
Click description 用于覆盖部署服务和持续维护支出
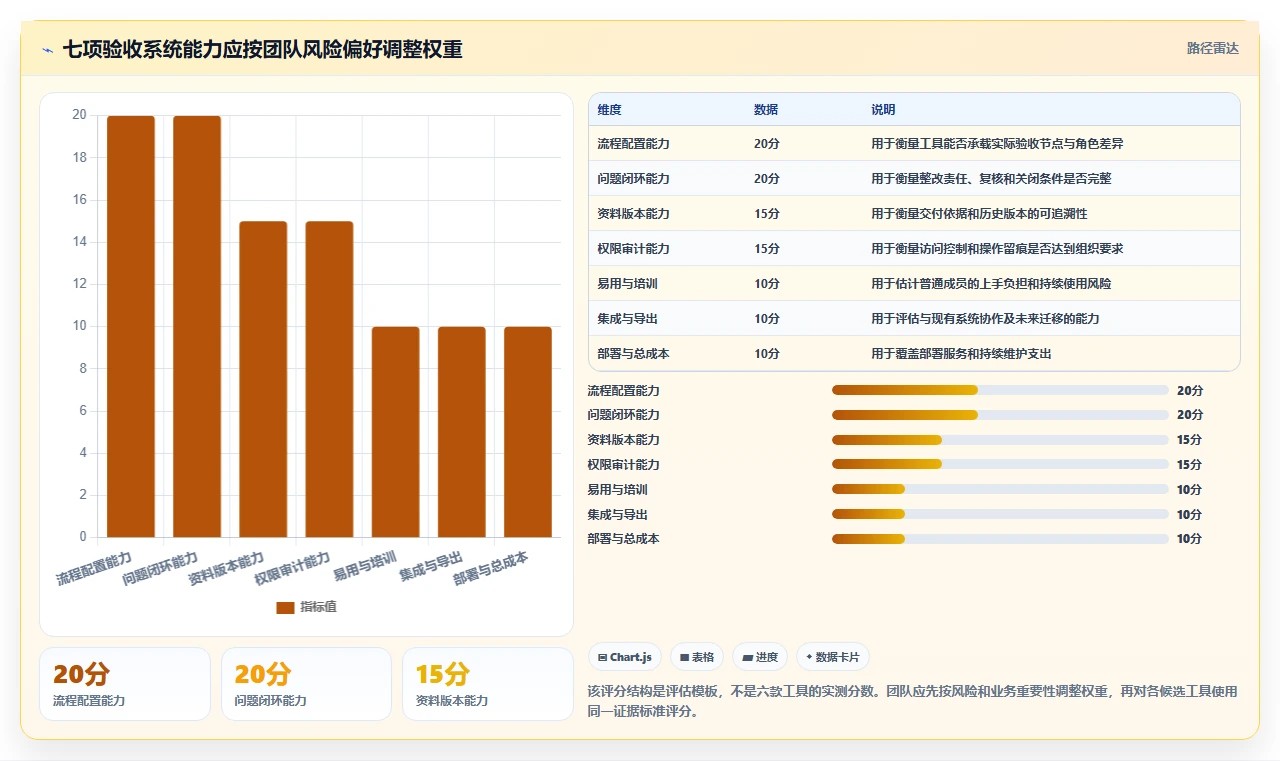pyautogui.click(x=961, y=354)
